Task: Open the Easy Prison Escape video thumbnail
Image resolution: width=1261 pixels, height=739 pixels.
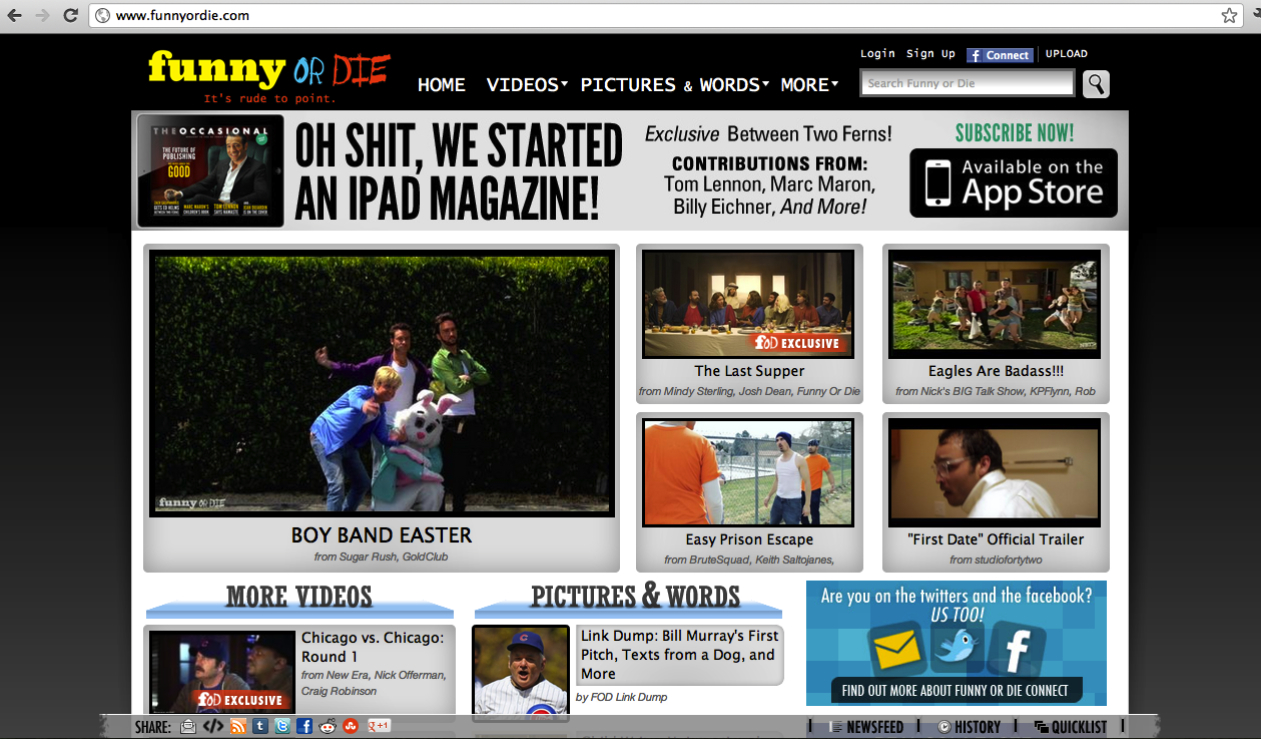Action: (748, 472)
